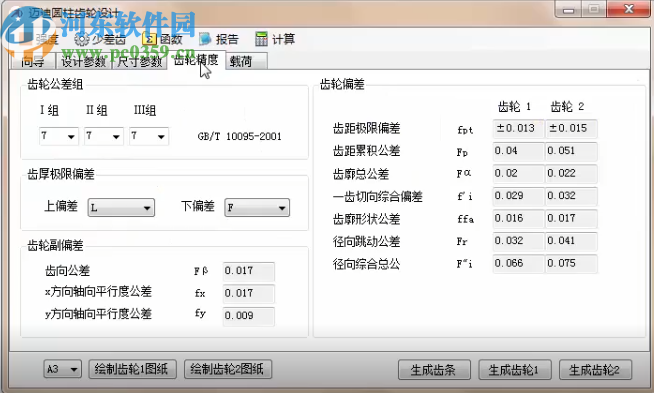The image size is (654, 393).
Task: Click the 齿轮 2 column header
Action: coord(567,107)
